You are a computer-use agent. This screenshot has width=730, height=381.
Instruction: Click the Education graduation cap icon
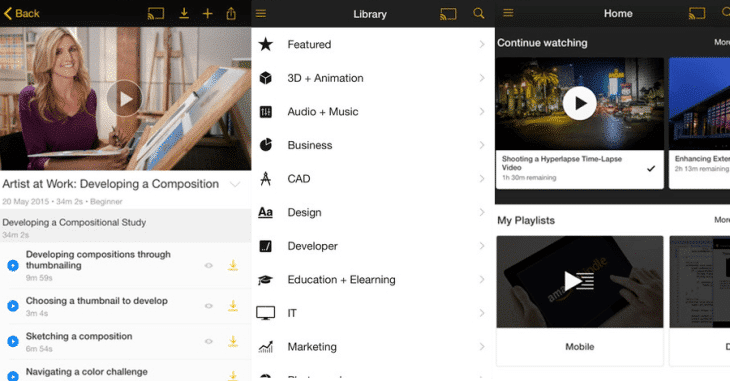point(265,280)
